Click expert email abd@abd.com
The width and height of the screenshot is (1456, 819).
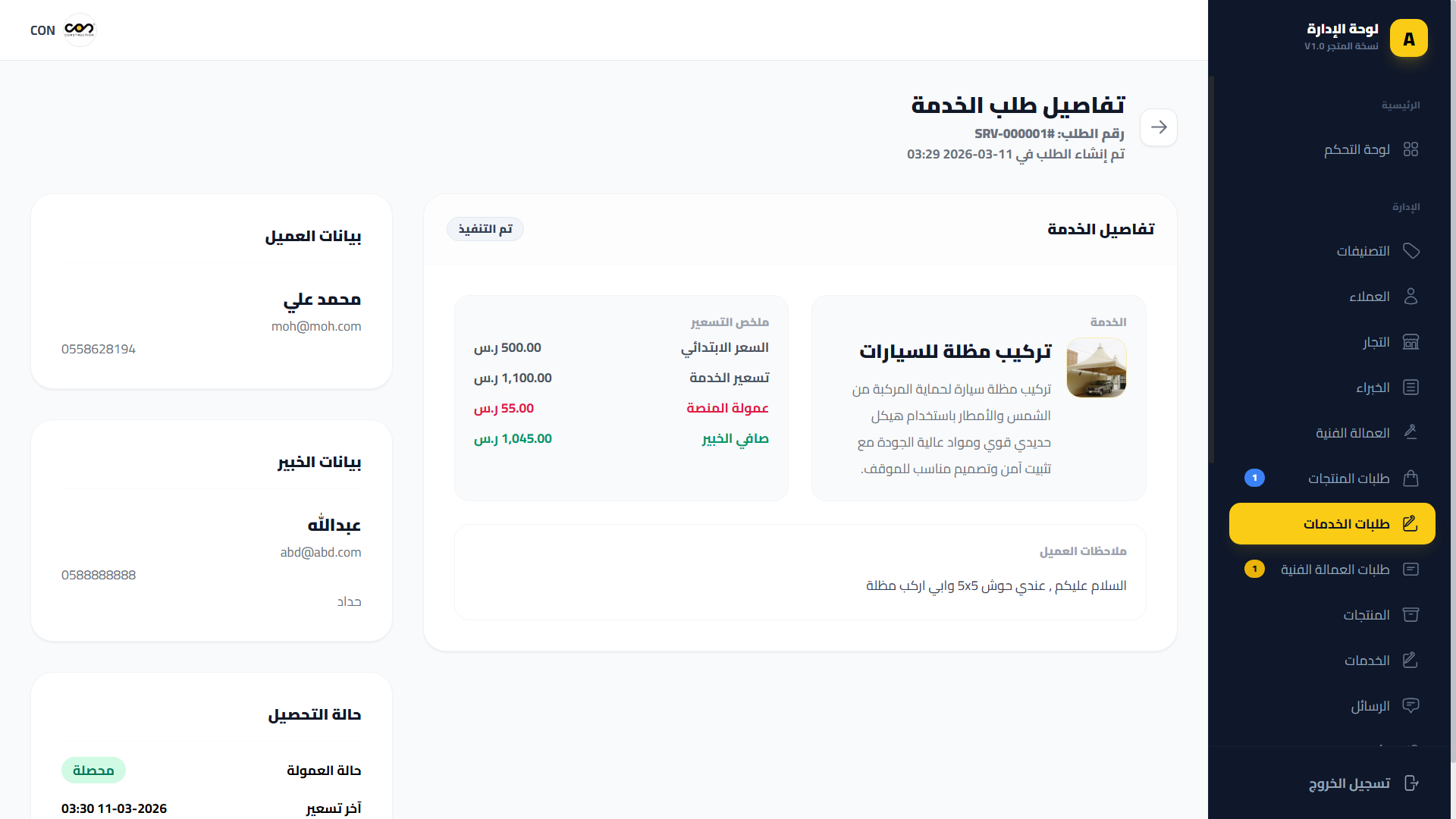[x=320, y=553]
